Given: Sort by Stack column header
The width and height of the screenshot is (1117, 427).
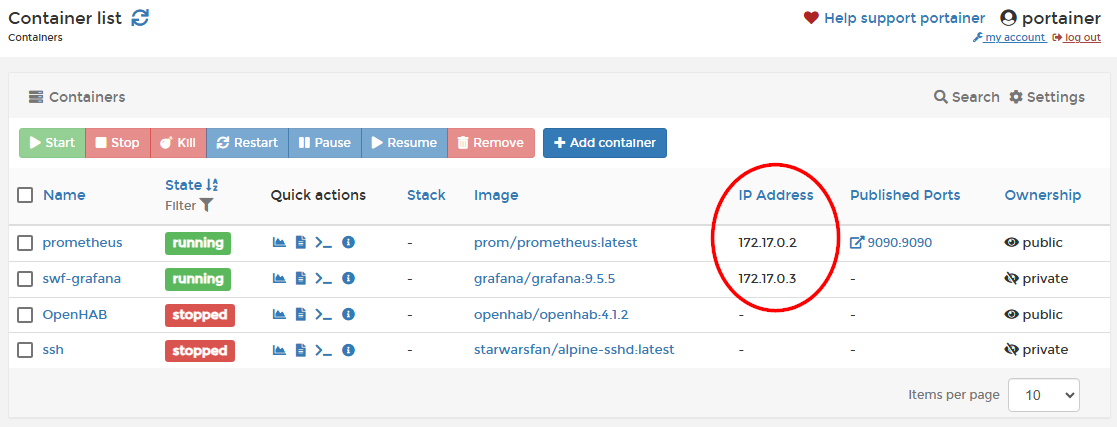Looking at the screenshot, I should click(x=426, y=195).
